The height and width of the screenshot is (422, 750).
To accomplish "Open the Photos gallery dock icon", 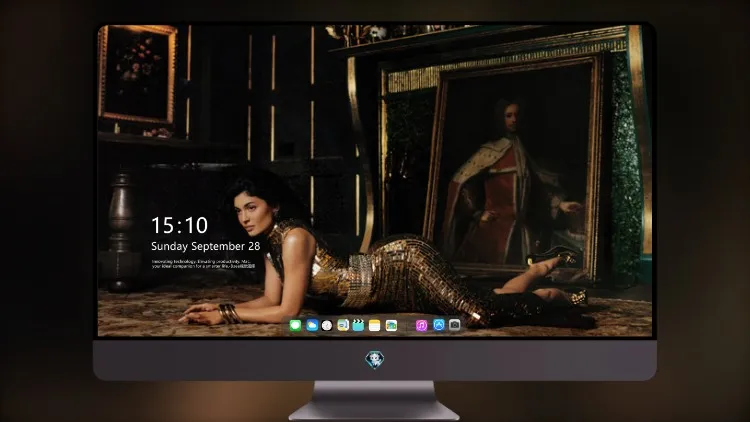I will tap(391, 325).
